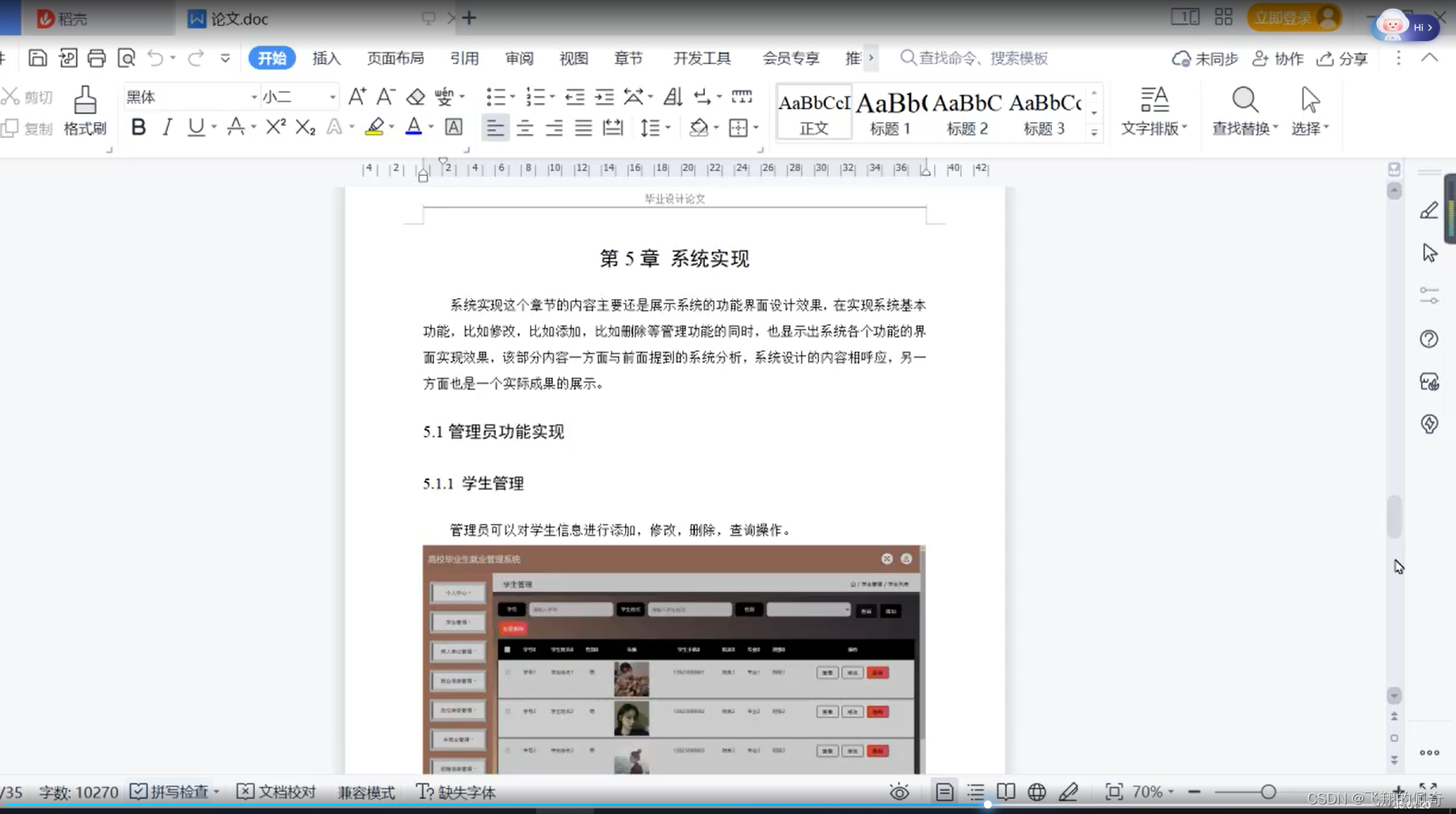Apply the Normal body style
Viewport: 1456px width, 814px height.
point(814,113)
